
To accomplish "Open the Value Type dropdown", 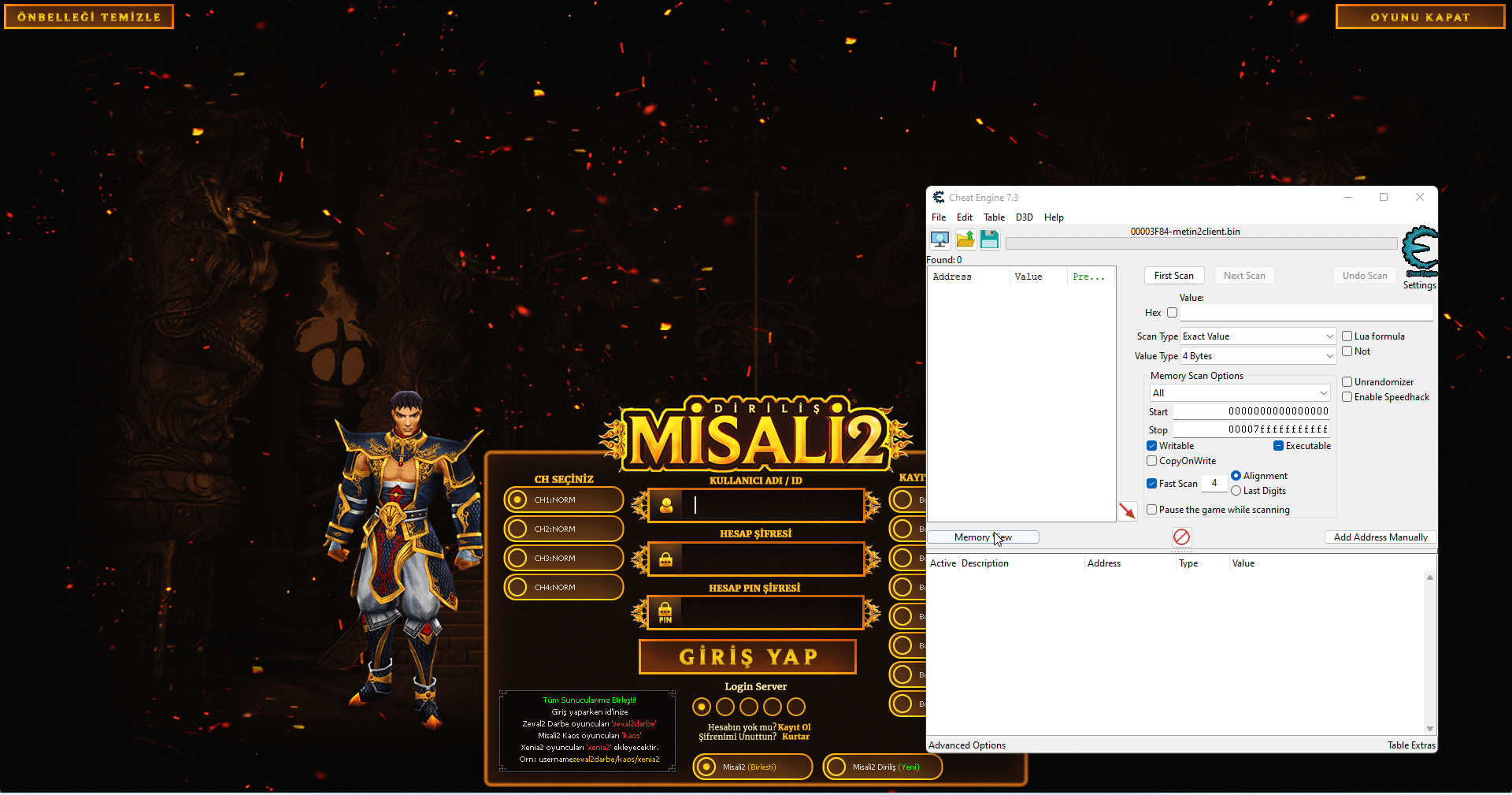I will click(x=1258, y=356).
